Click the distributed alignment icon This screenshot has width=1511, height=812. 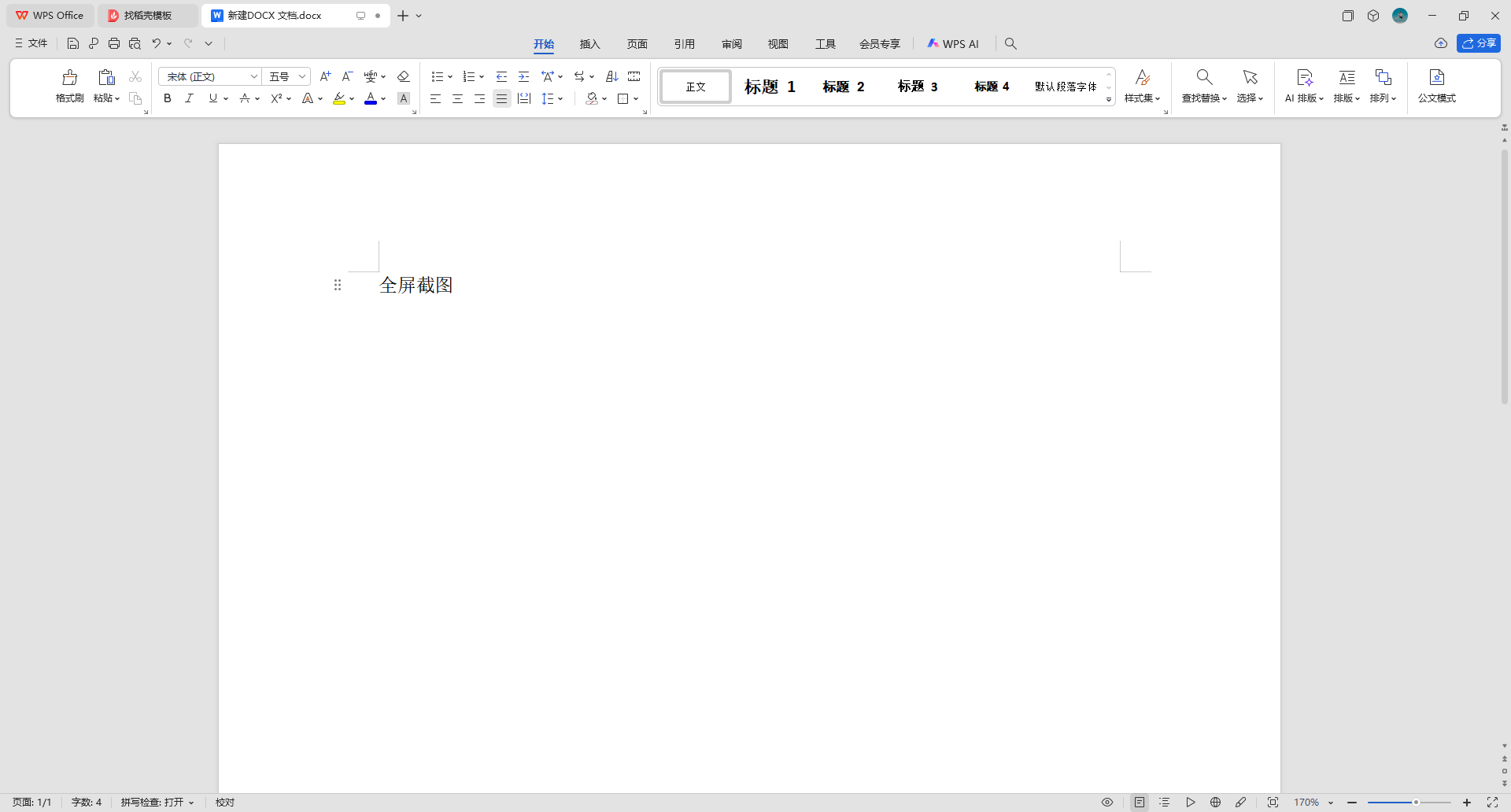click(524, 98)
